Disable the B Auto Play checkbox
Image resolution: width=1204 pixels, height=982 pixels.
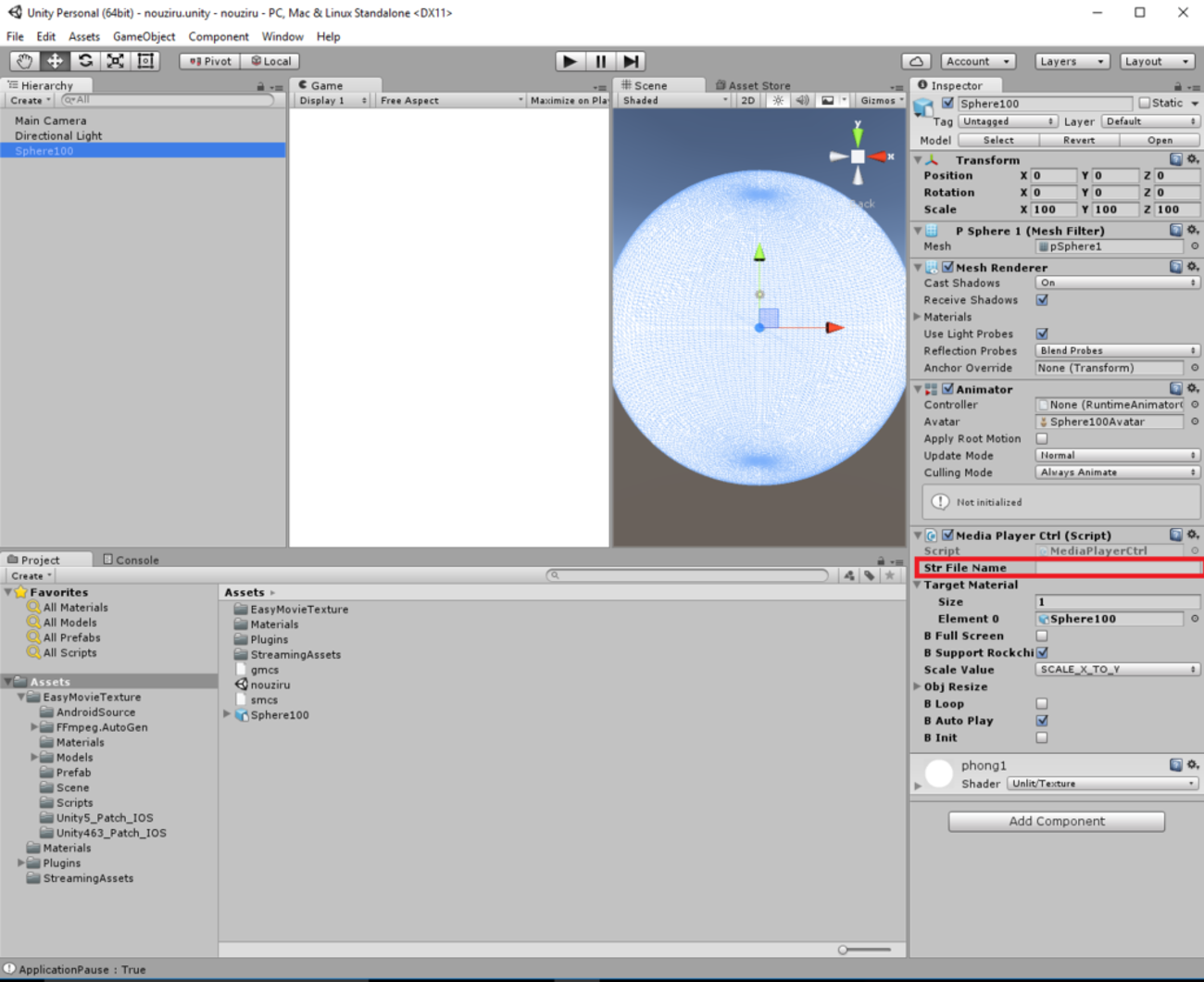point(1042,721)
